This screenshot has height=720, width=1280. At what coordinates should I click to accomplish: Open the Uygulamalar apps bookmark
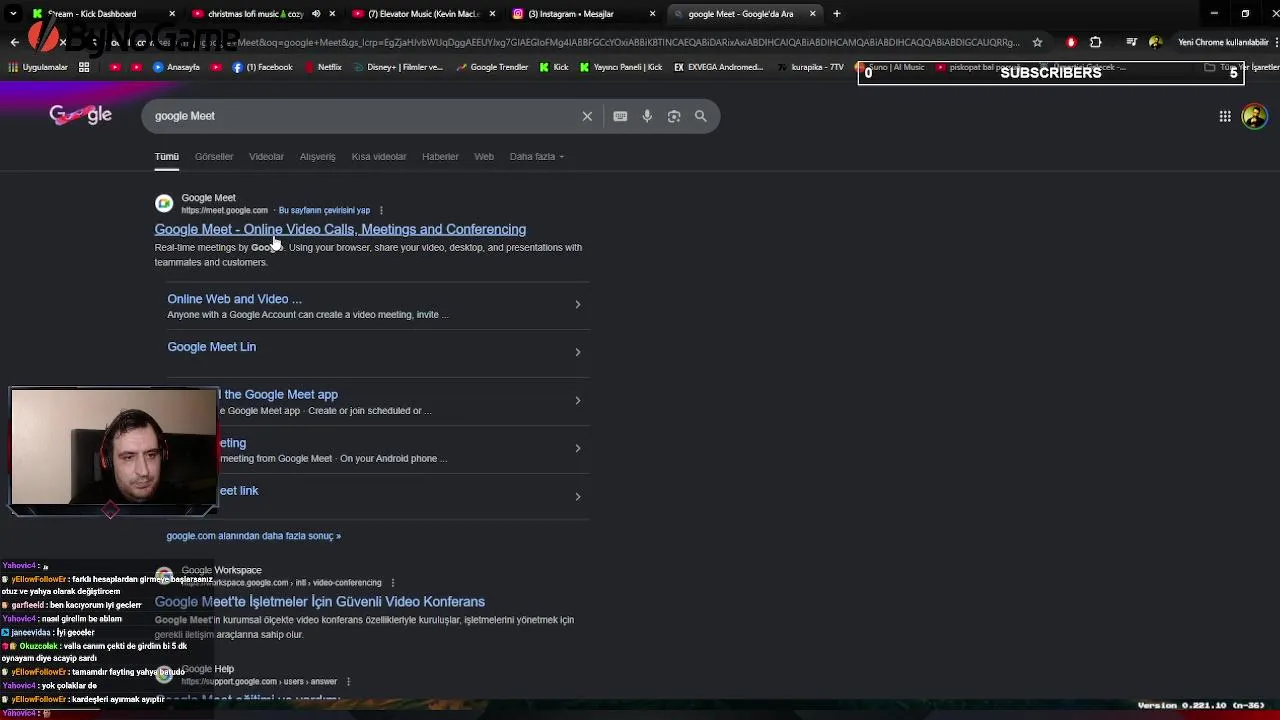38,67
